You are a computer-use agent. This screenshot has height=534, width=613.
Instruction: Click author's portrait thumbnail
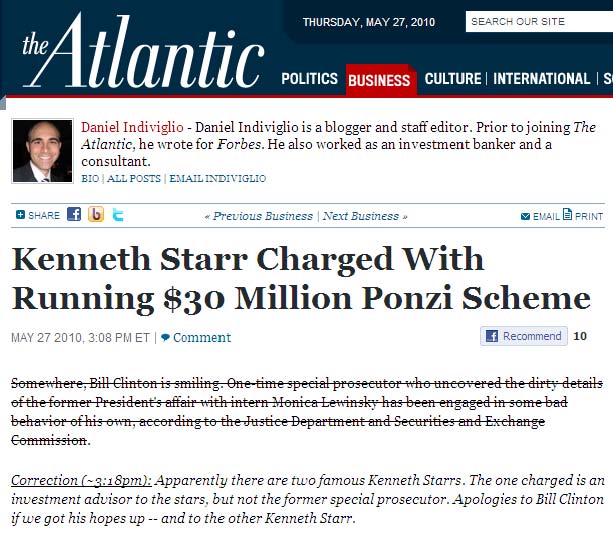click(43, 151)
